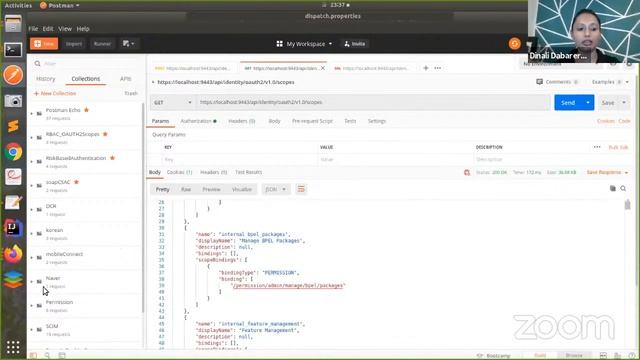Open query params three-dot options

click(597, 147)
